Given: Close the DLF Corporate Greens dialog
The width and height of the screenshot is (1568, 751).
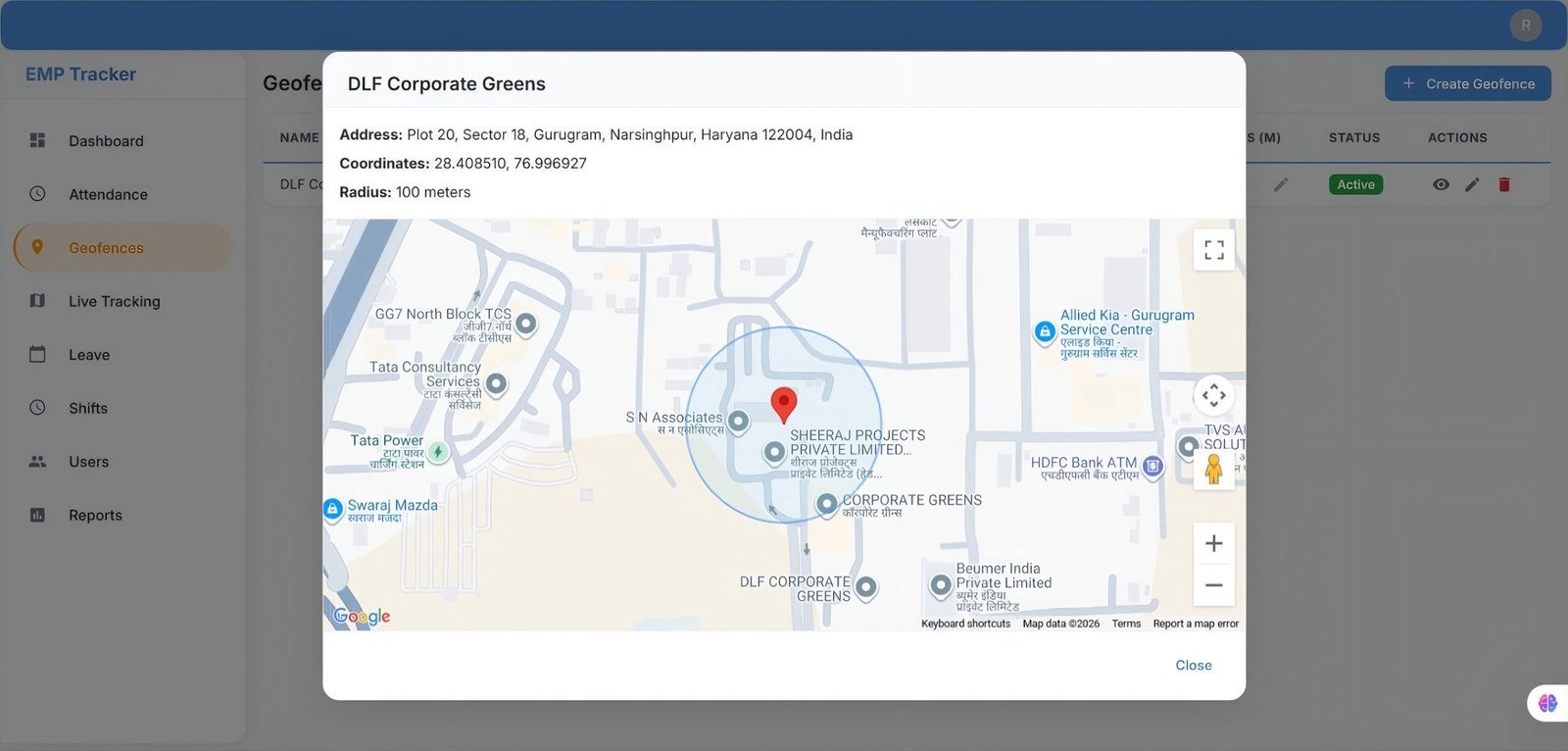Looking at the screenshot, I should pos(1193,665).
